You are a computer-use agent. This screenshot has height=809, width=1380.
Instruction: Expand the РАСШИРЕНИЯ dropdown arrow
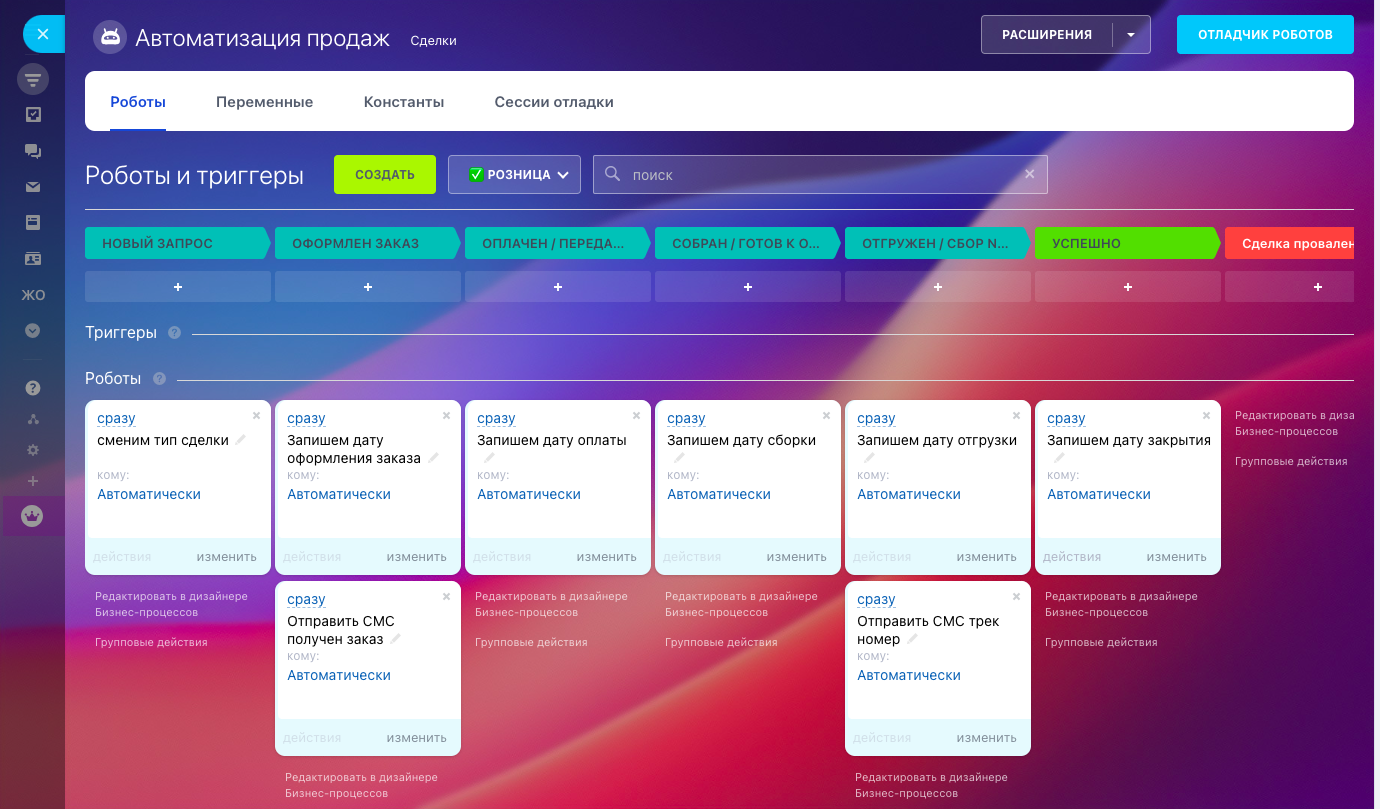click(1131, 34)
